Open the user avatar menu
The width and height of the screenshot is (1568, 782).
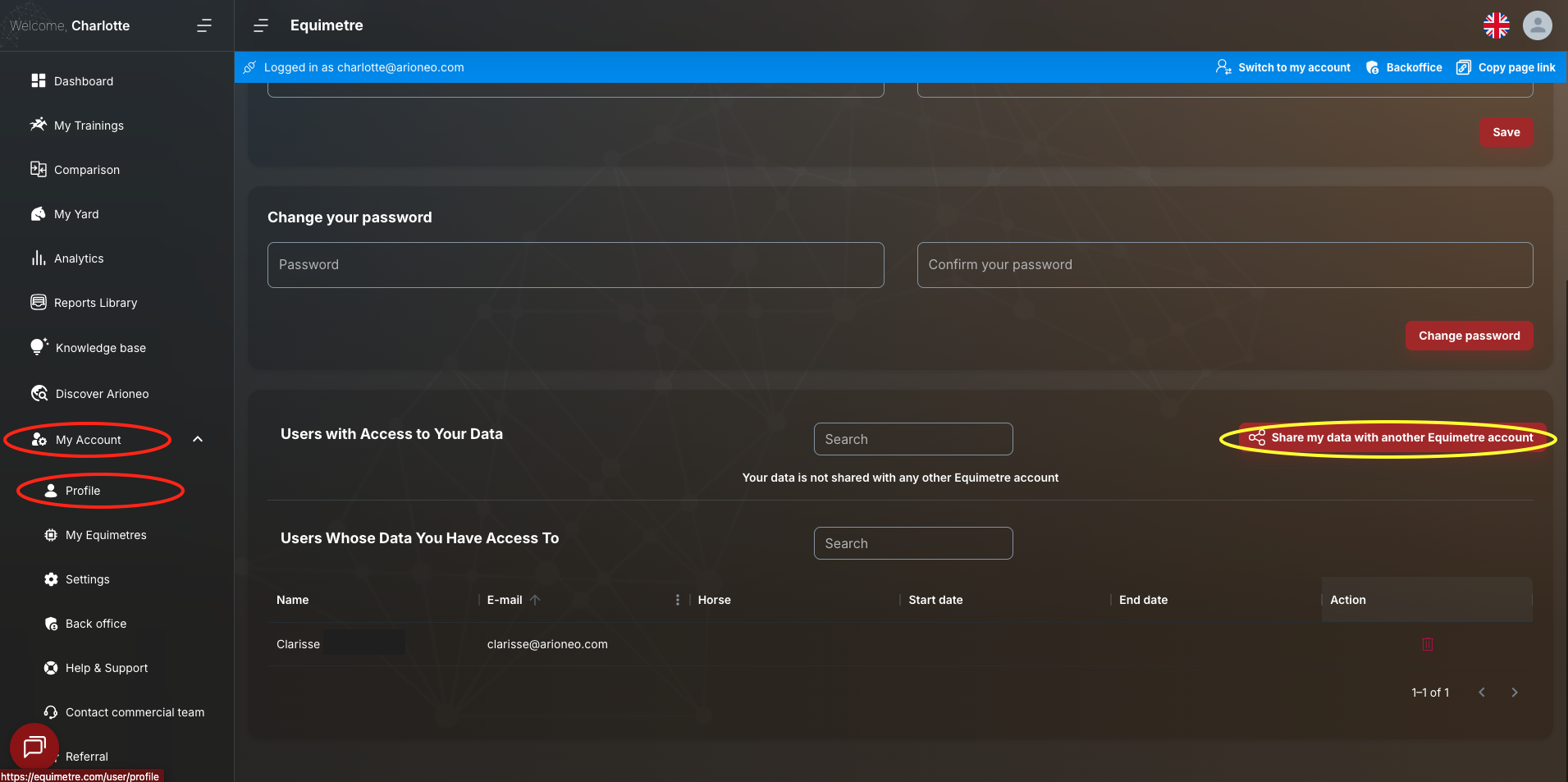[x=1537, y=25]
